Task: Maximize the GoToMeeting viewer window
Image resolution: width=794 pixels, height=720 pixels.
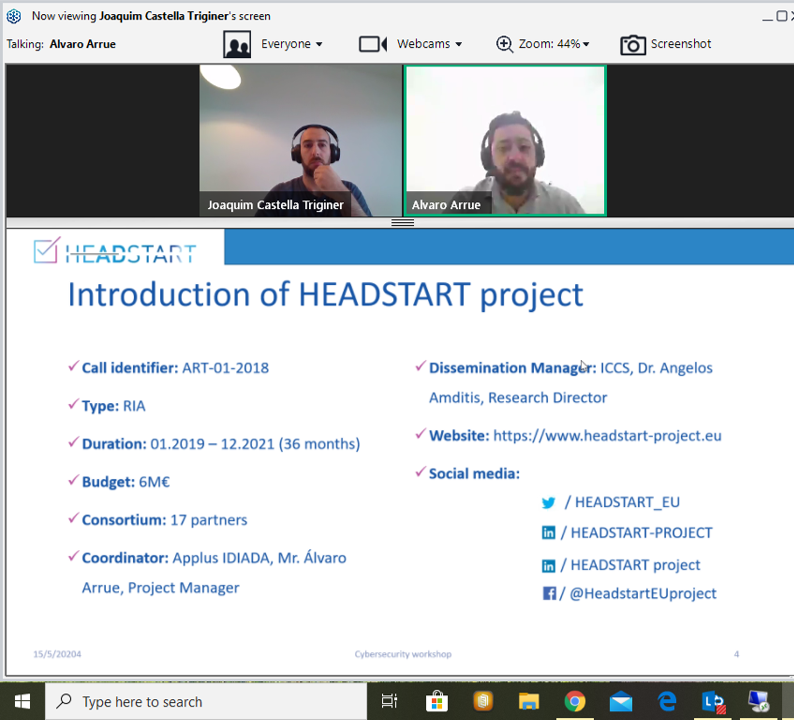Action: pos(781,16)
